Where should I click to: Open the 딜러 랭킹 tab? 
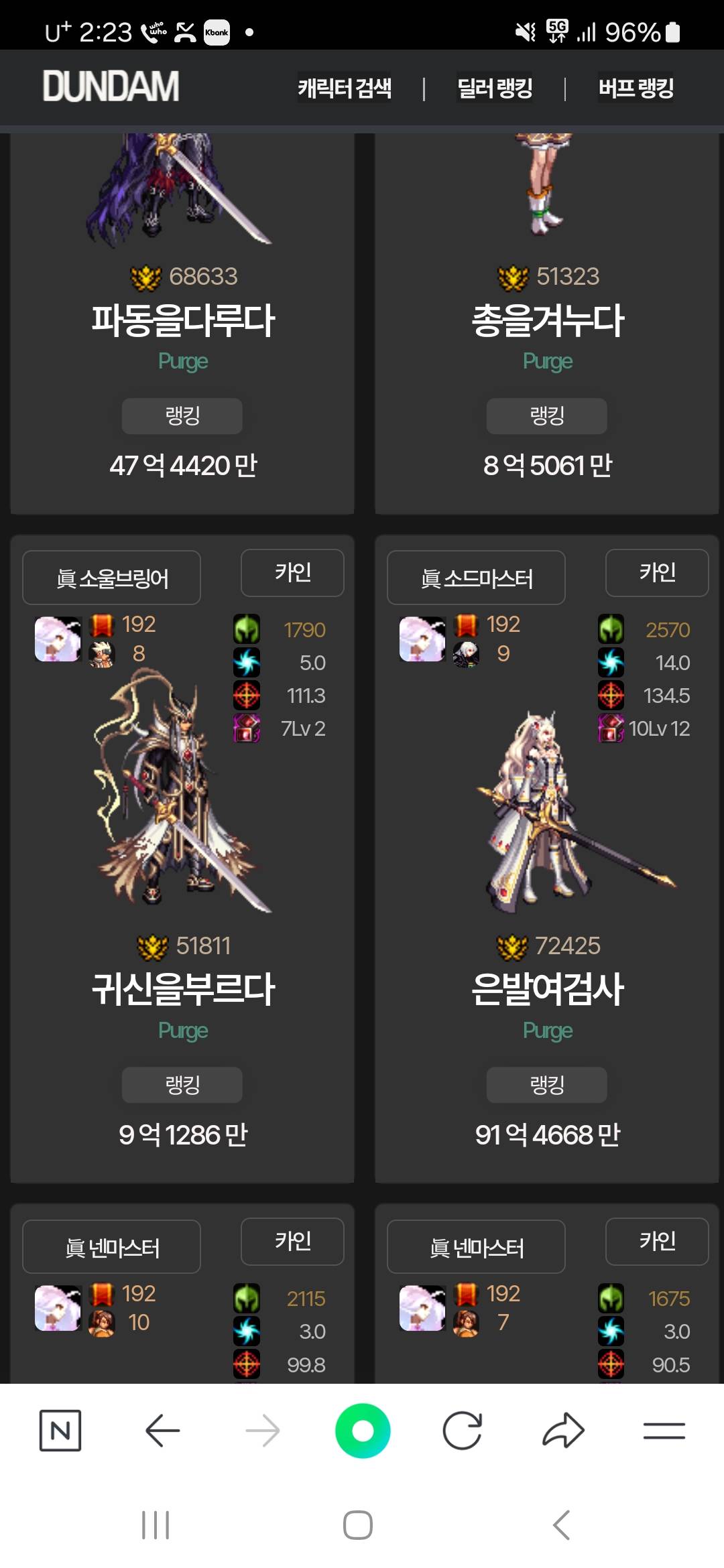495,88
